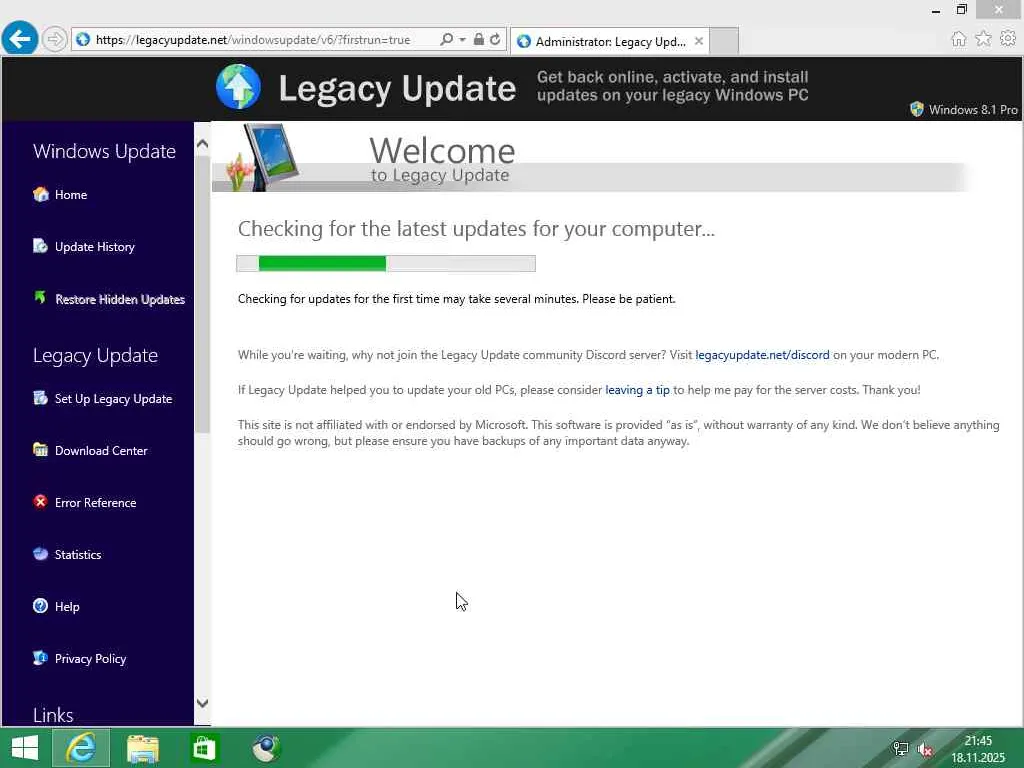Click the Download Center folder icon
The width and height of the screenshot is (1024, 768).
tap(40, 449)
